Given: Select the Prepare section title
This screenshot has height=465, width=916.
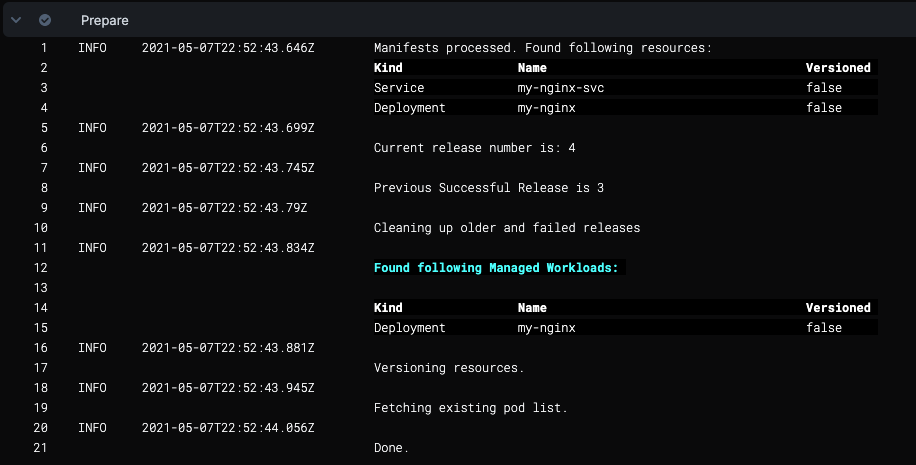Looking at the screenshot, I should click(x=104, y=20).
